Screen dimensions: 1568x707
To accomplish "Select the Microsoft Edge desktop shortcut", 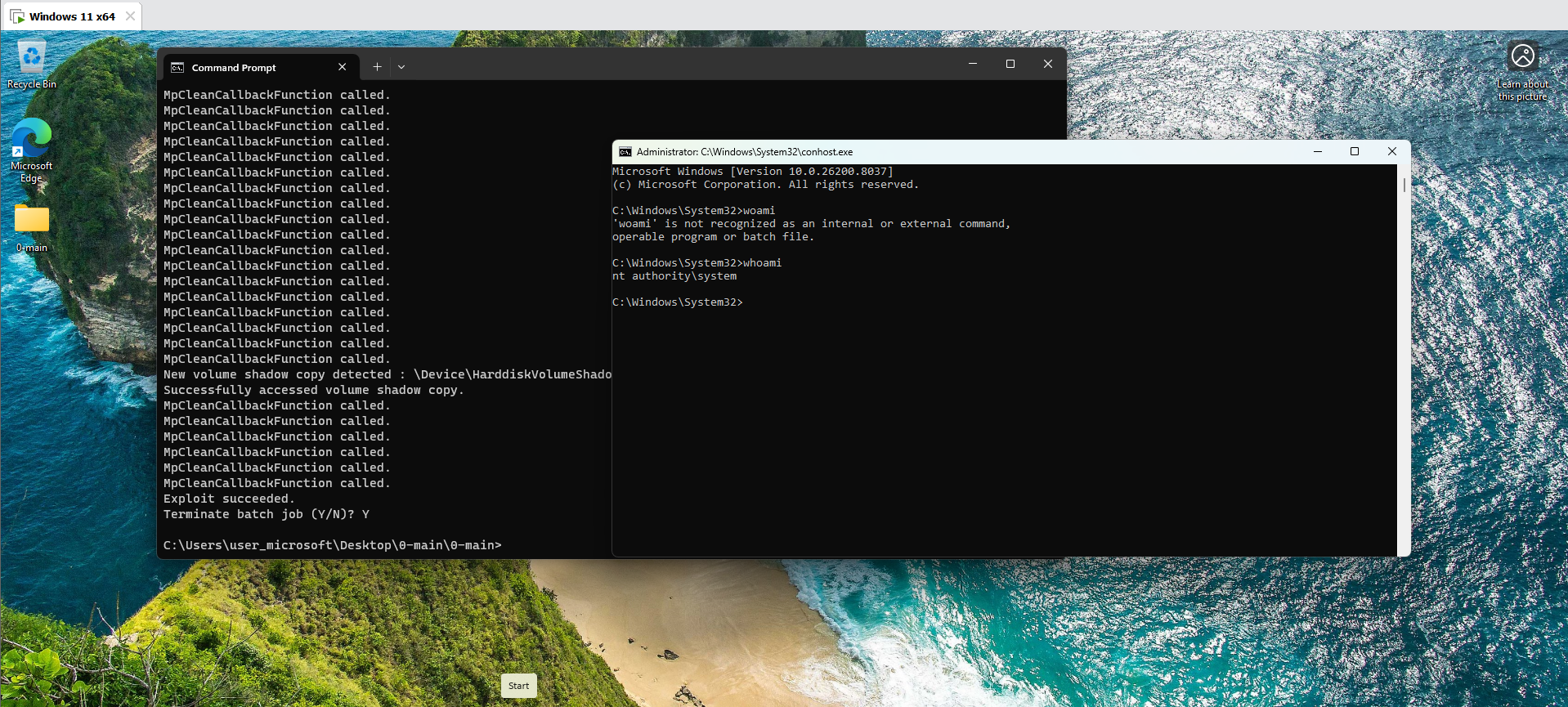I will click(31, 150).
